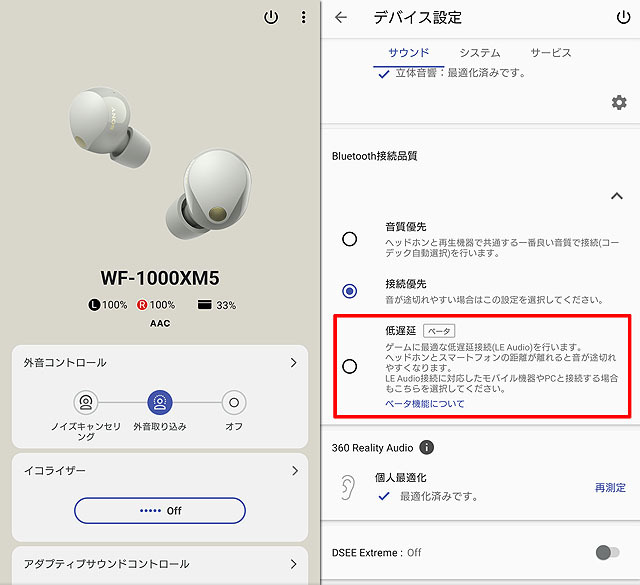The image size is (640, 585).
Task: Expand the イコライザー chevron
Action: point(295,471)
